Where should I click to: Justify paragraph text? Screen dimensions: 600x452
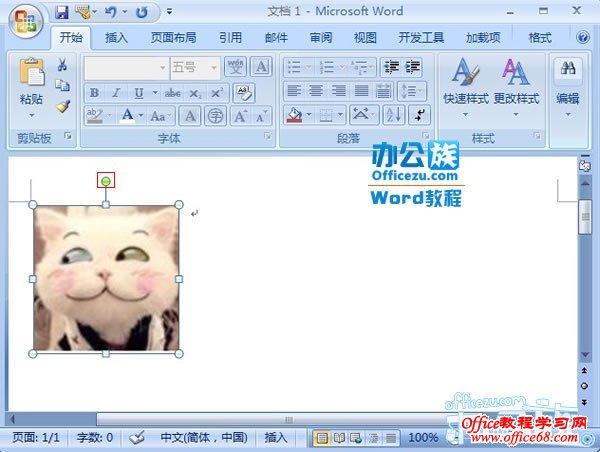click(x=361, y=91)
